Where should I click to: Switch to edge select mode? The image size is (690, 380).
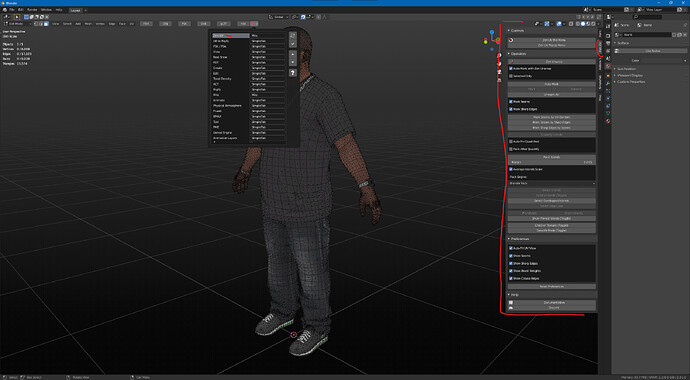pyautogui.click(x=41, y=24)
